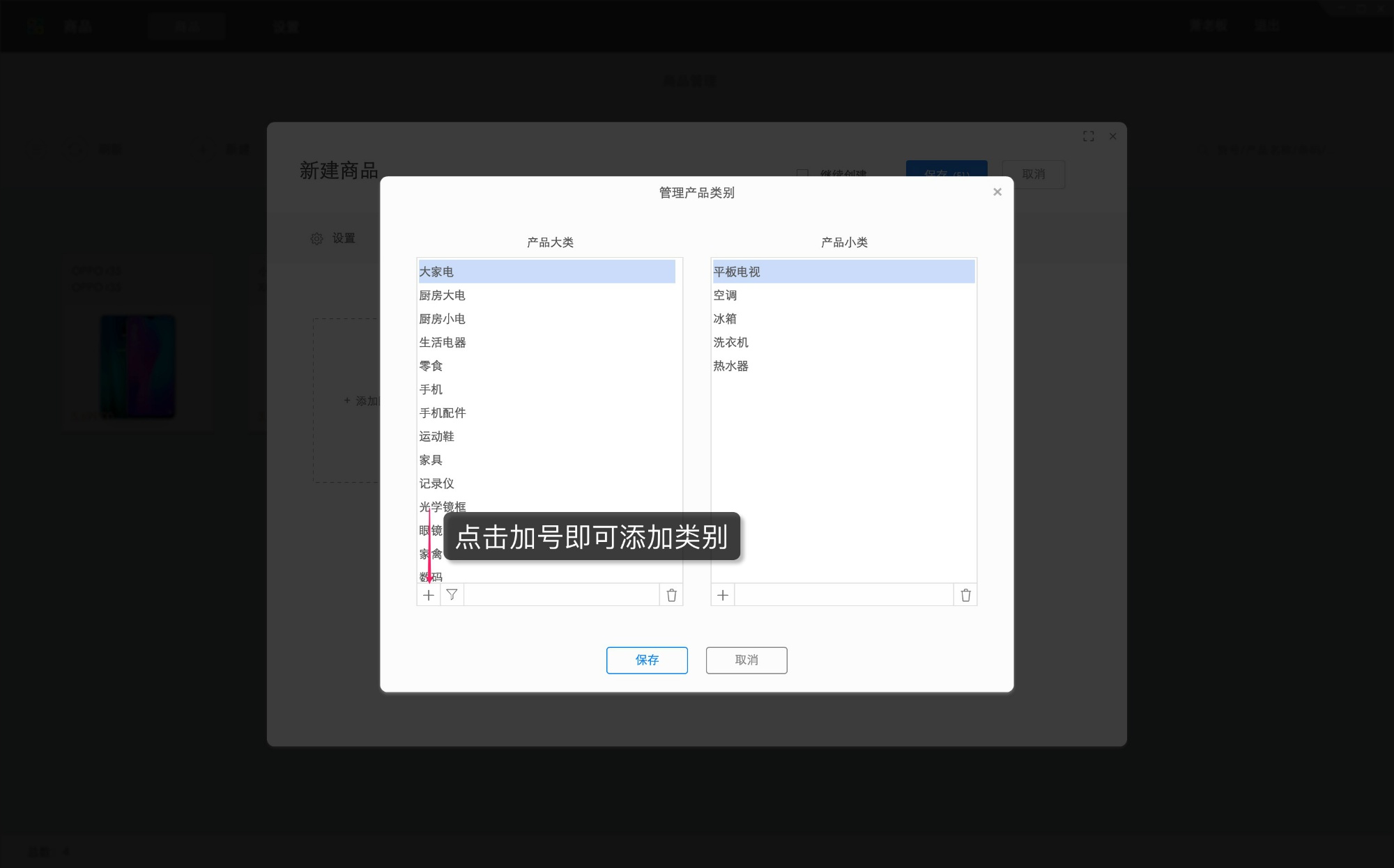
Task: Select 生活电器 category item
Action: pos(442,342)
